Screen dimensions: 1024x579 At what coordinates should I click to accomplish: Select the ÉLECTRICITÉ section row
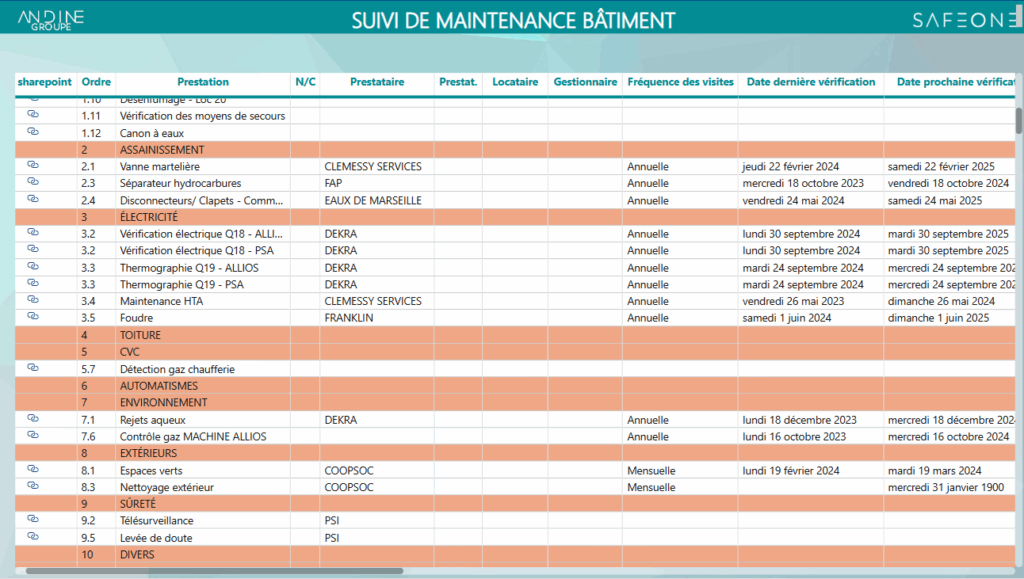tap(515, 217)
